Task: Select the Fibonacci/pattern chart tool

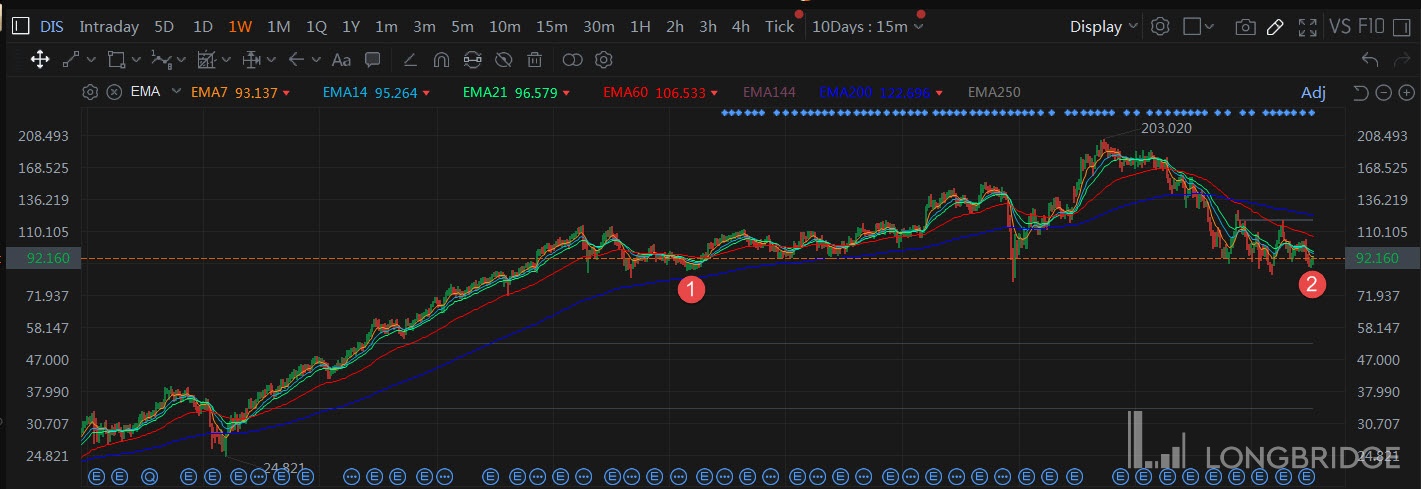Action: [x=206, y=60]
